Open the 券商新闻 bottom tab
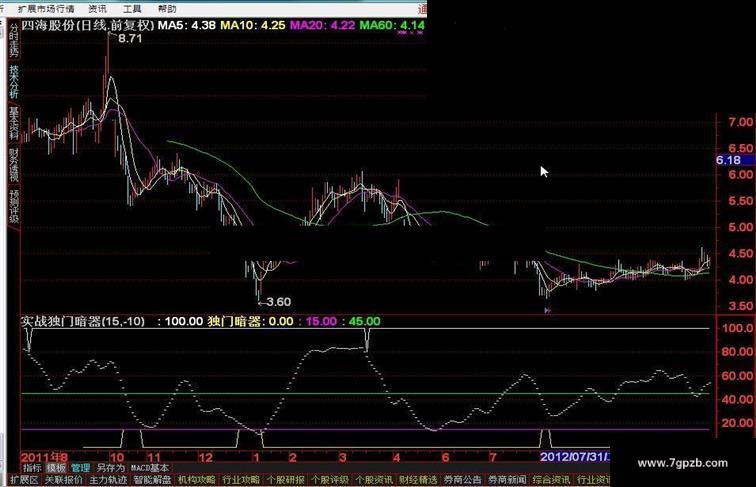This screenshot has width=756, height=487. click(507, 480)
